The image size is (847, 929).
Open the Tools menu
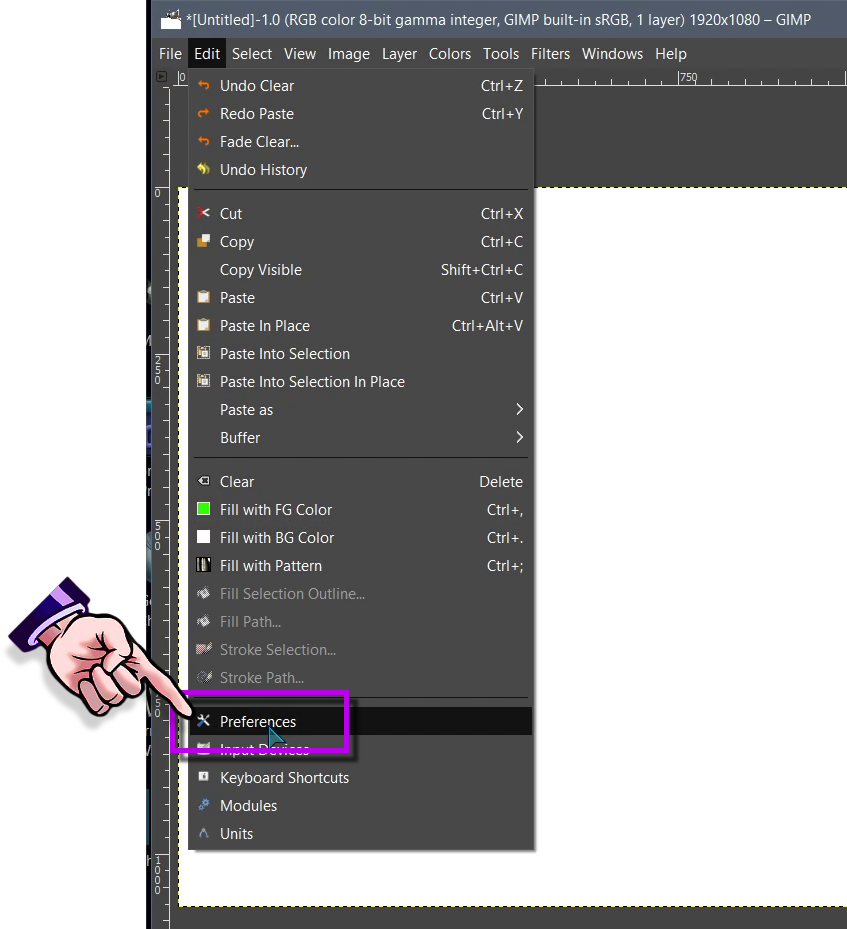[x=500, y=54]
